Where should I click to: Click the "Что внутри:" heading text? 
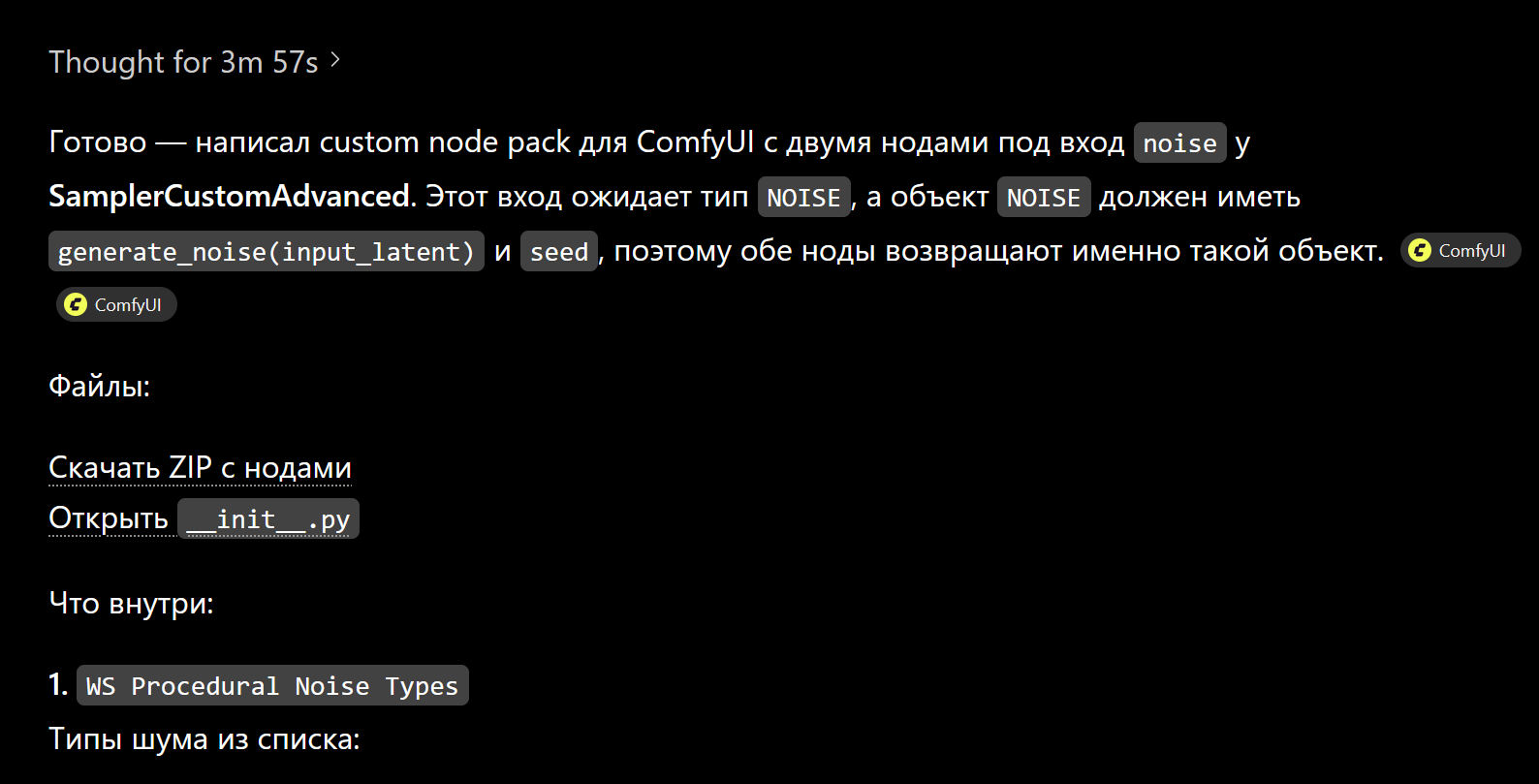tap(131, 604)
